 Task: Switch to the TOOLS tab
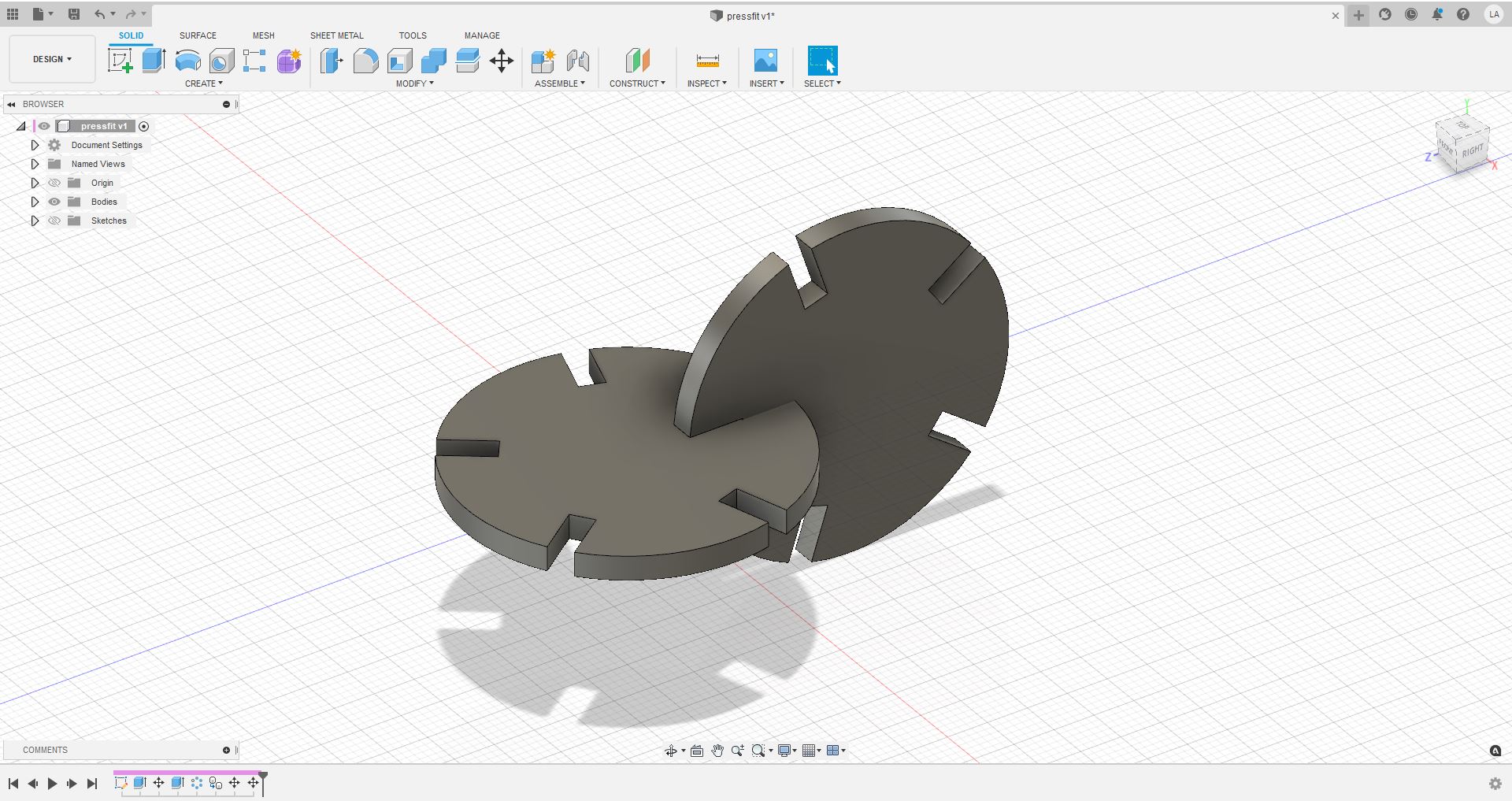pos(413,35)
